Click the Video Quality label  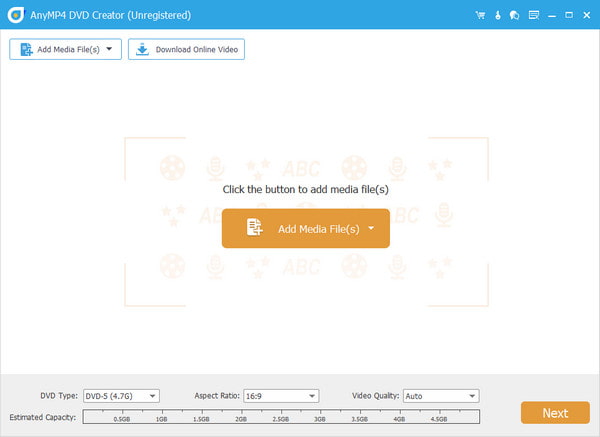tap(375, 396)
